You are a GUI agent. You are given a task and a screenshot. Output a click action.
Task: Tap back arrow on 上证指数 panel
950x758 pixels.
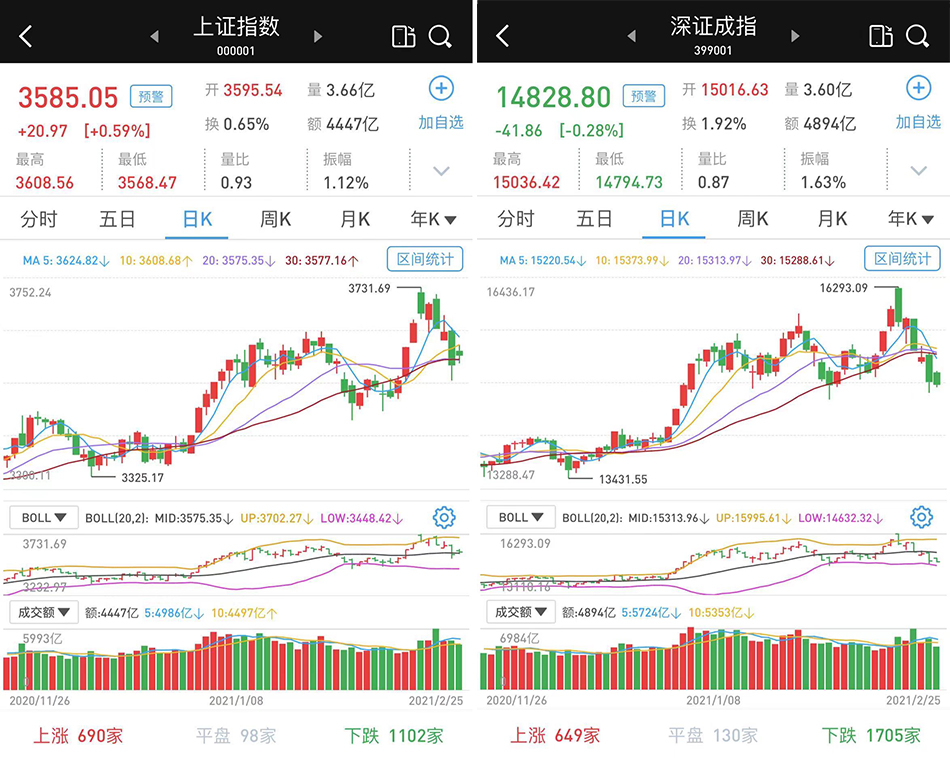[26, 37]
